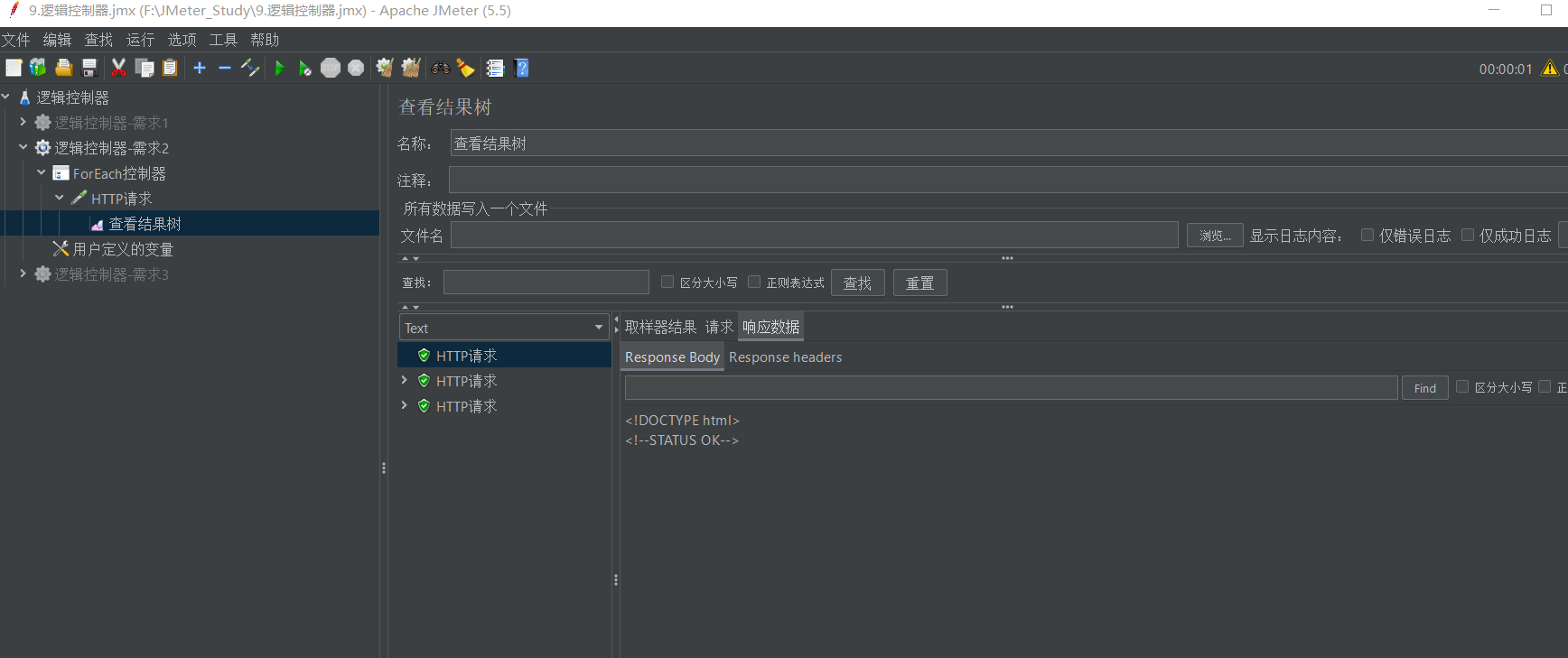Image resolution: width=1568 pixels, height=658 pixels.
Task: Expand the 逻辑控制器-需求3 thread group
Action: coord(23,273)
